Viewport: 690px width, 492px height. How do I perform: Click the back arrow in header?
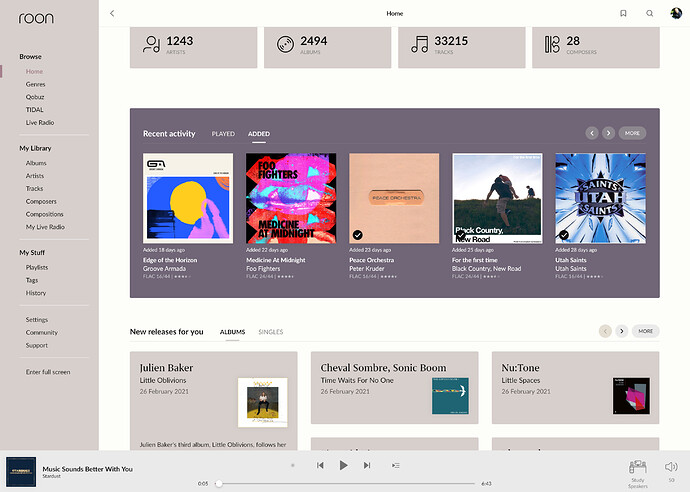[112, 13]
